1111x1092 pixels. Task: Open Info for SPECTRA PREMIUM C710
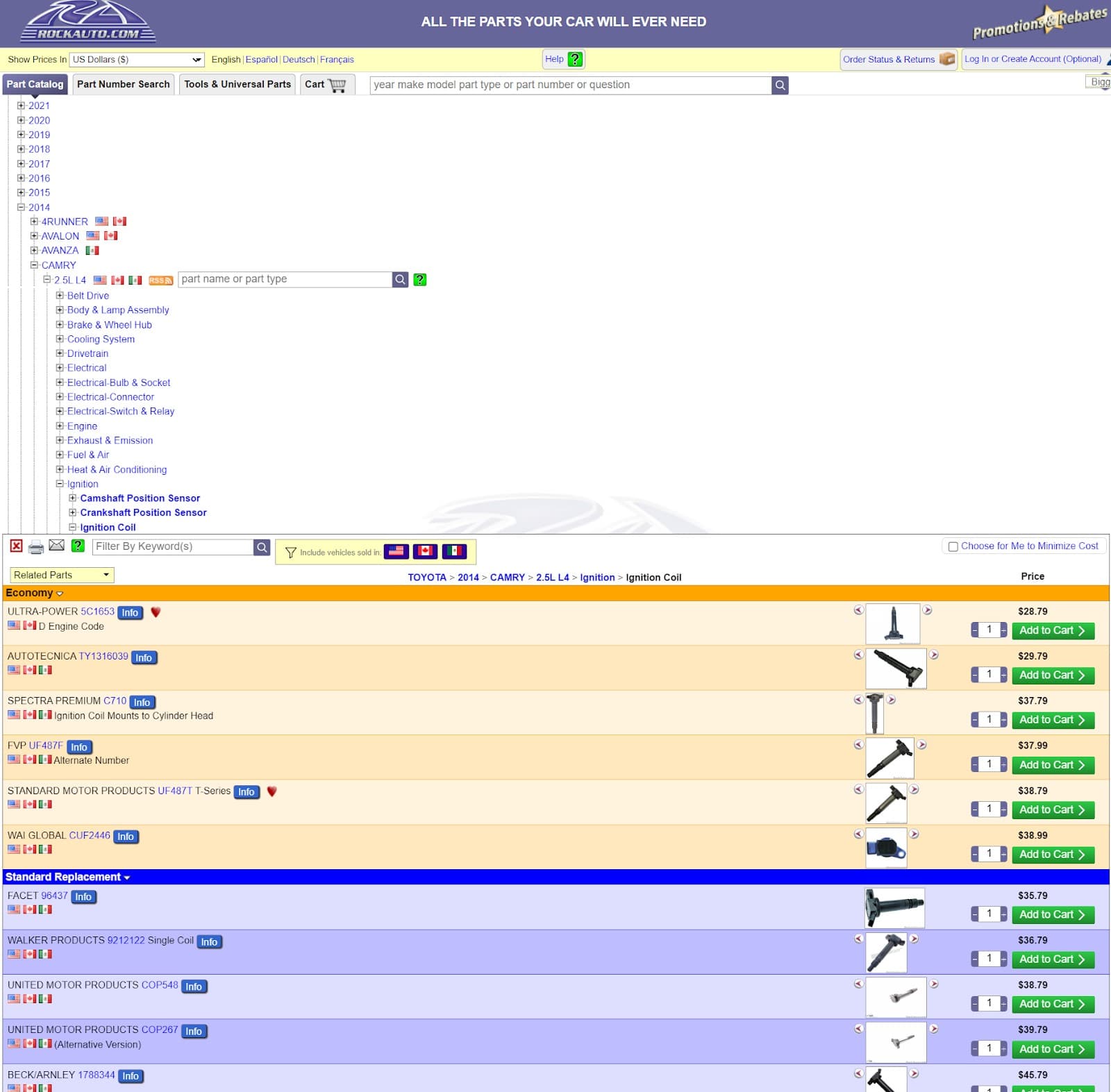pyautogui.click(x=142, y=703)
